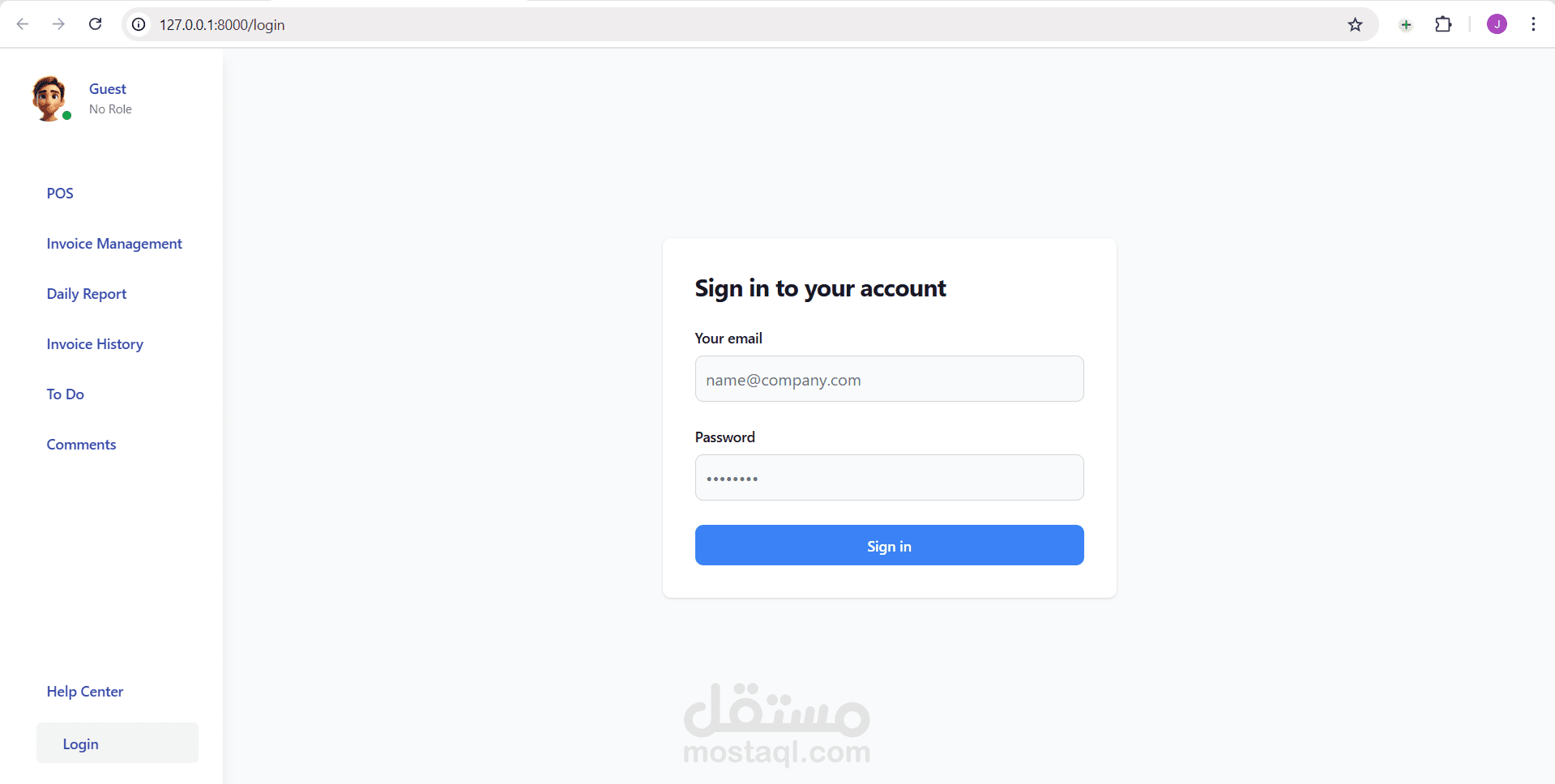The width and height of the screenshot is (1555, 784).
Task: Select Invoice History in sidebar
Action: pyautogui.click(x=95, y=344)
